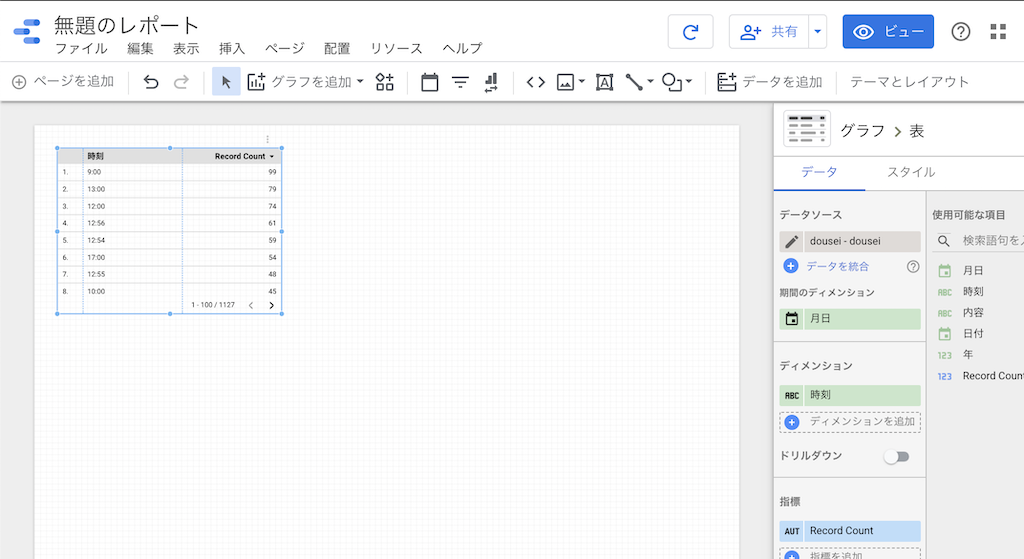Click ディメンションを追加 button
The height and width of the screenshot is (559, 1024).
pos(850,422)
